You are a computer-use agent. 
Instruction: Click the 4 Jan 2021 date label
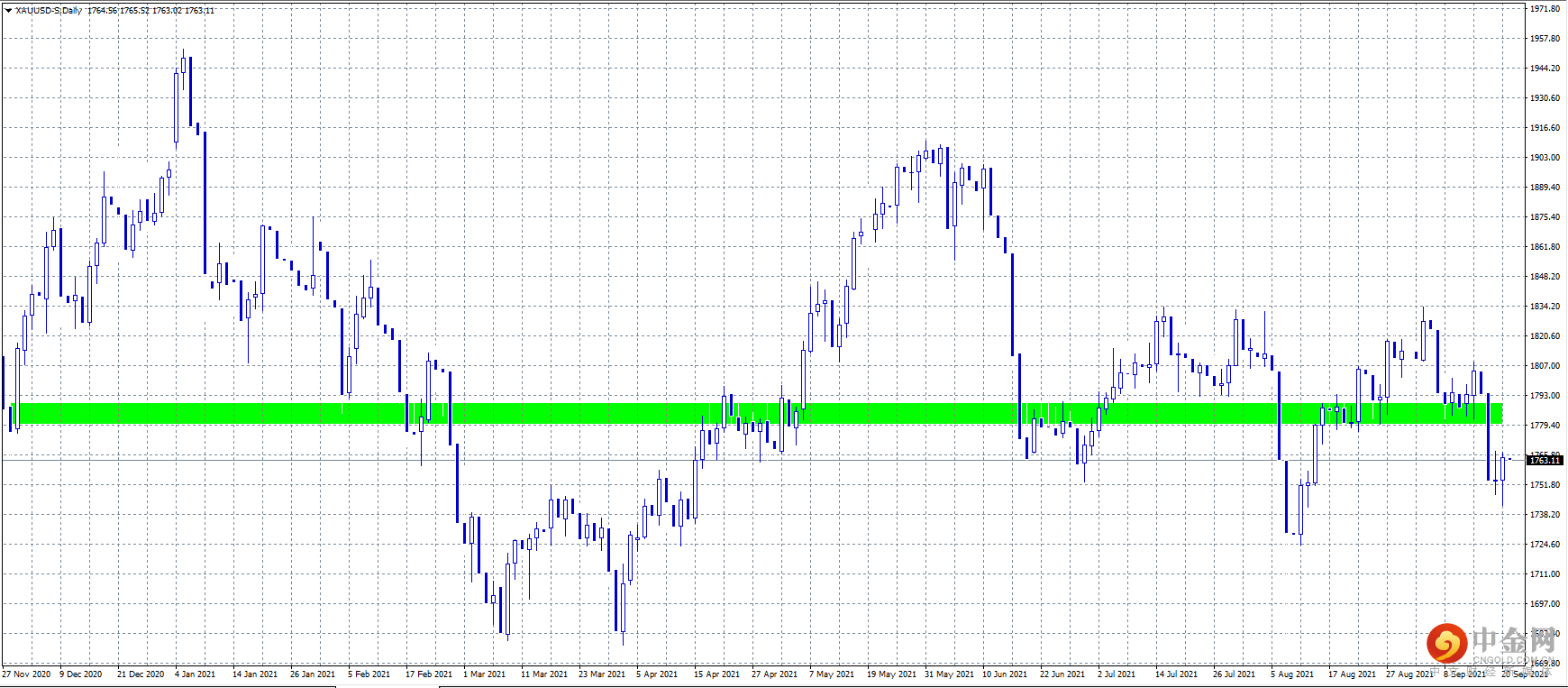pyautogui.click(x=196, y=674)
